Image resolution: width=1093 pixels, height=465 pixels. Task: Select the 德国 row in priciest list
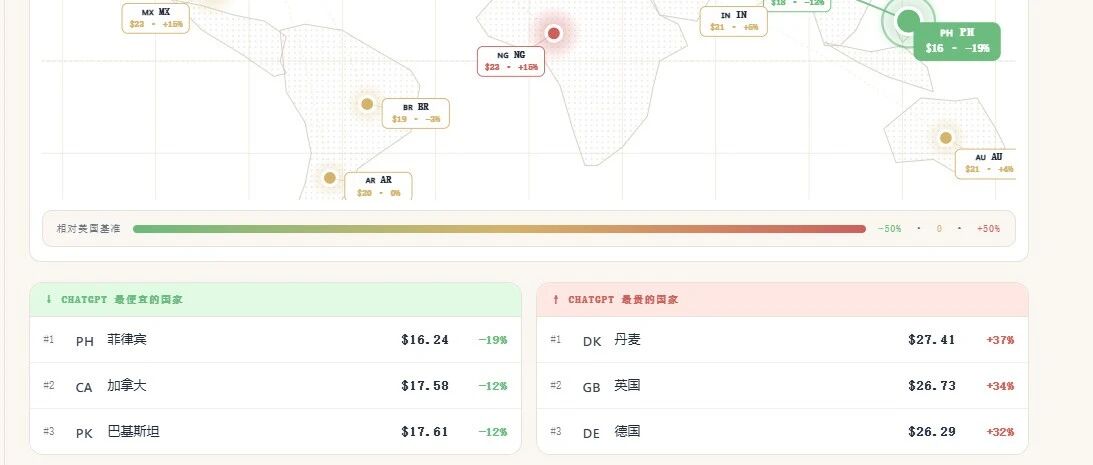pos(782,432)
